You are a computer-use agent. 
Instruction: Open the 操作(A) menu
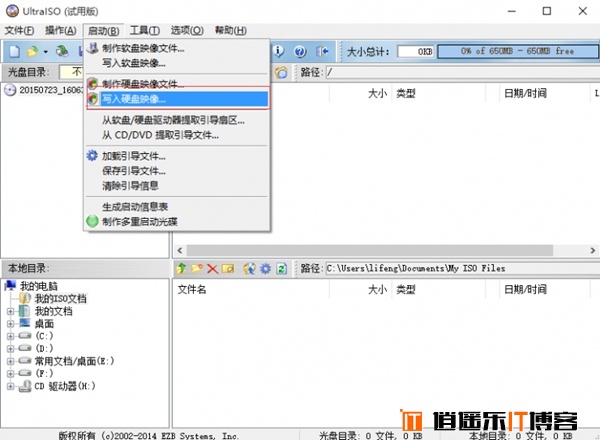click(x=60, y=31)
